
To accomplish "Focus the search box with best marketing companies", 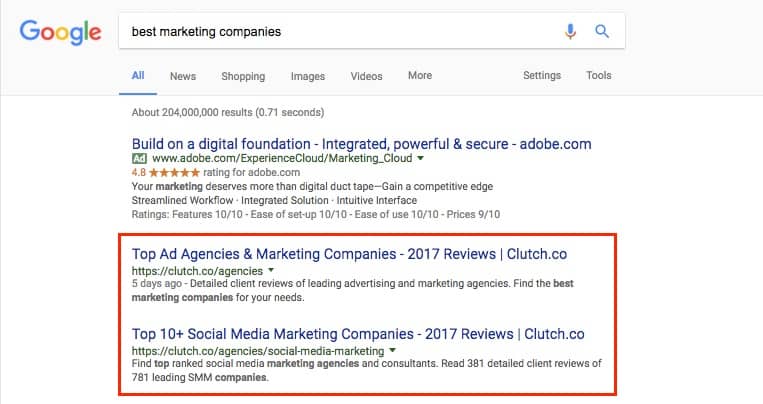I will 341,32.
